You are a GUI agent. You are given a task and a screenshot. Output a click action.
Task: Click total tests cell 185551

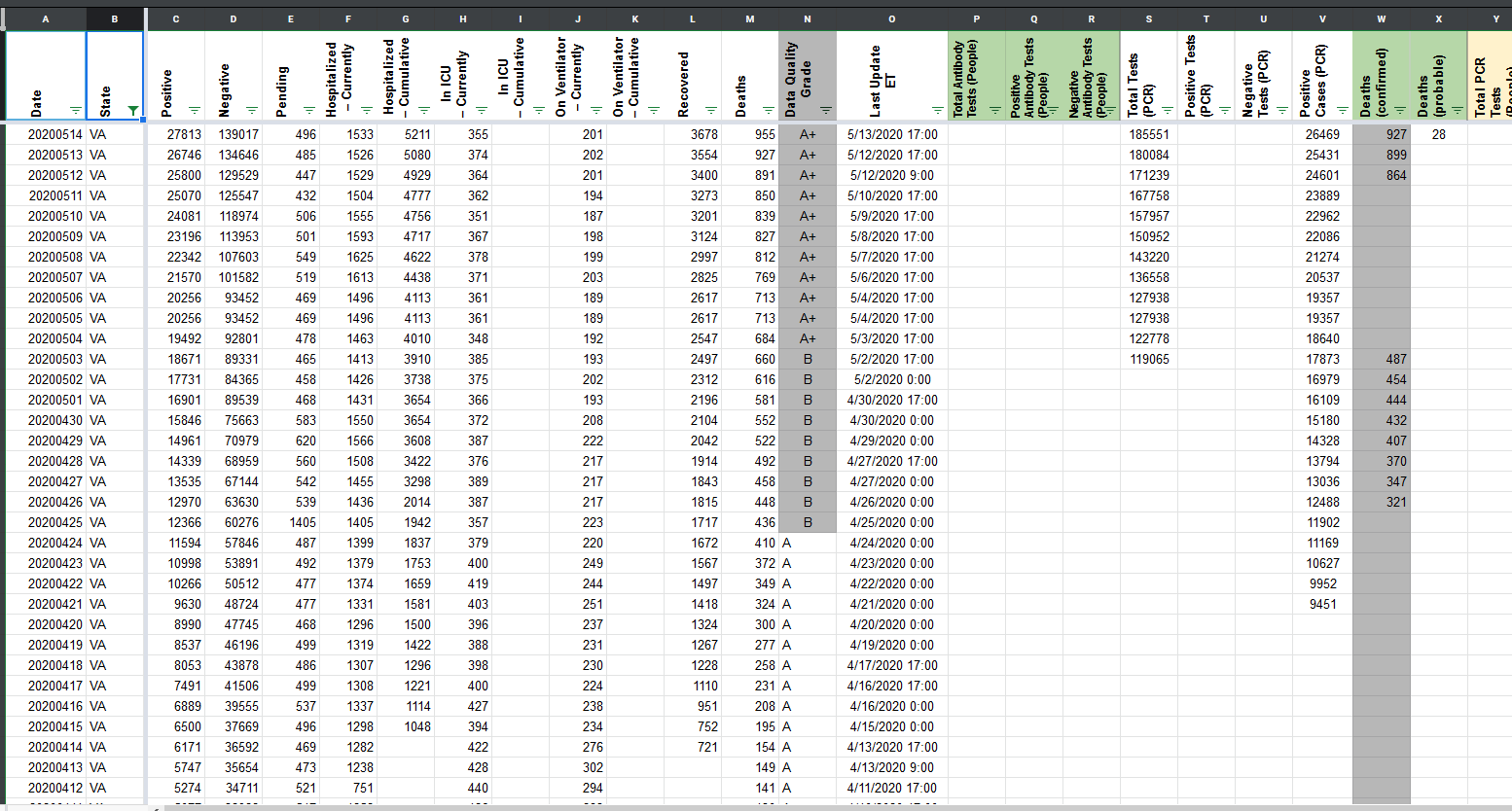[1149, 134]
